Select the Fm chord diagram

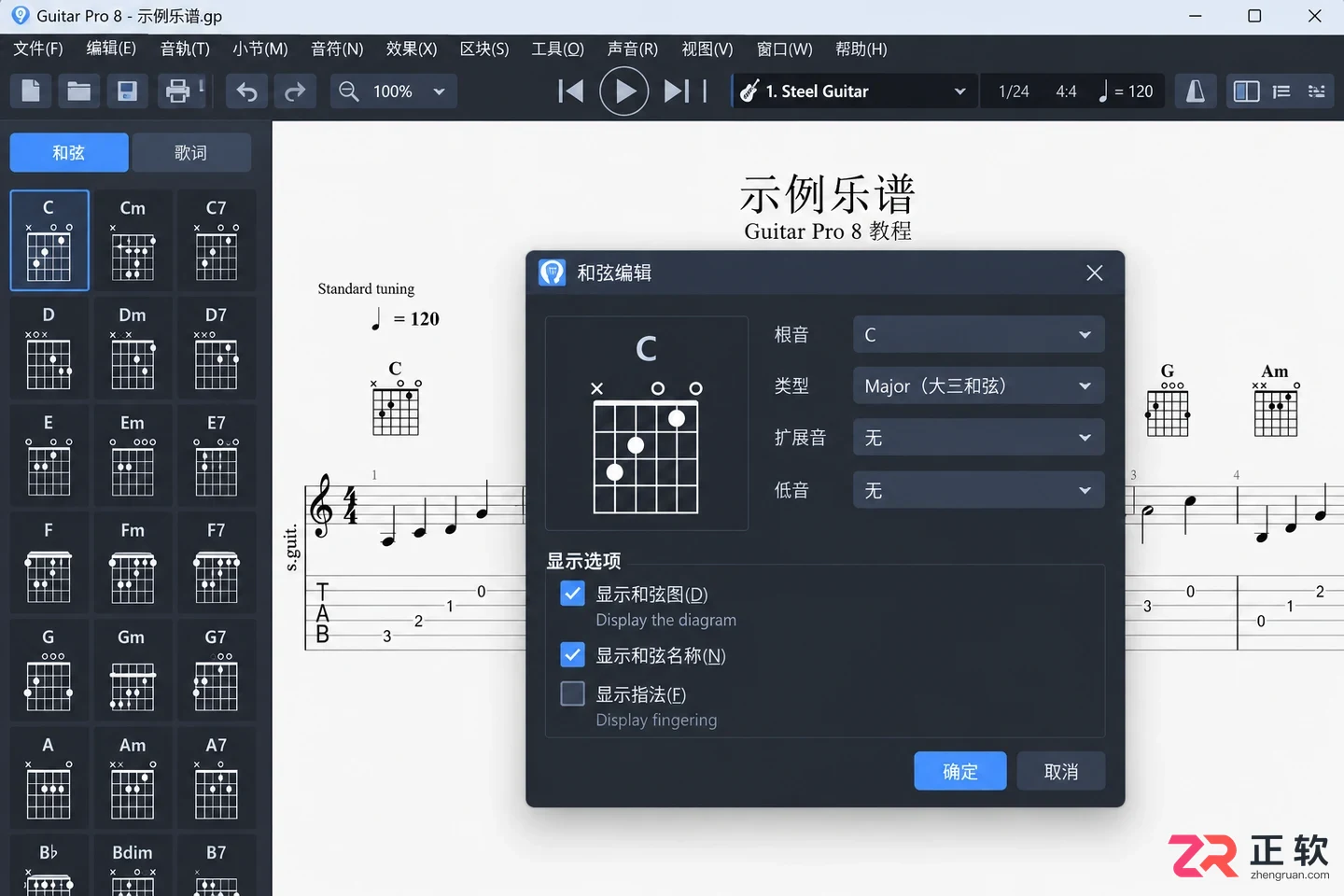click(133, 563)
